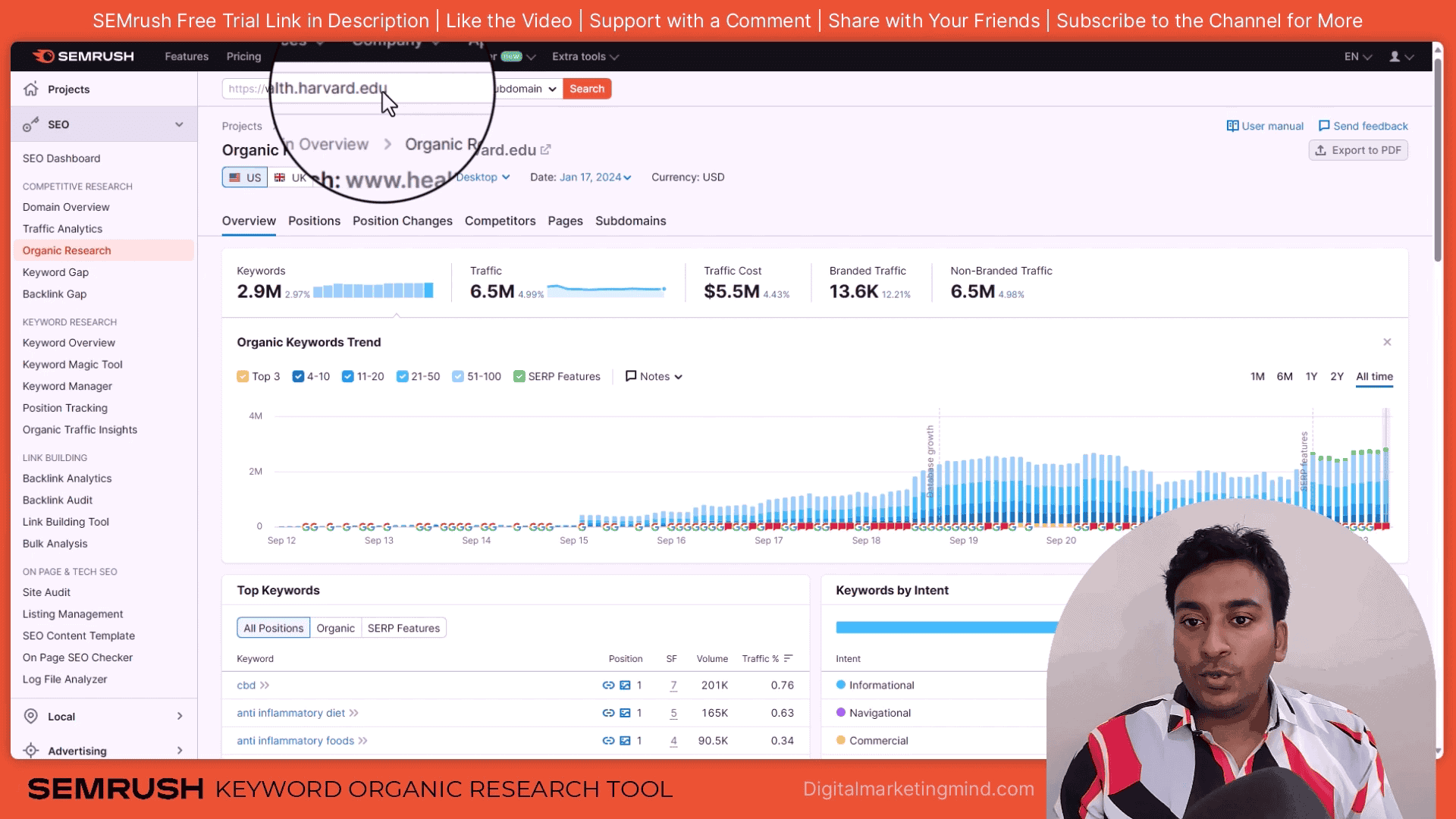Screen dimensions: 1456x819
Task: Click the orange Search button
Action: click(587, 89)
